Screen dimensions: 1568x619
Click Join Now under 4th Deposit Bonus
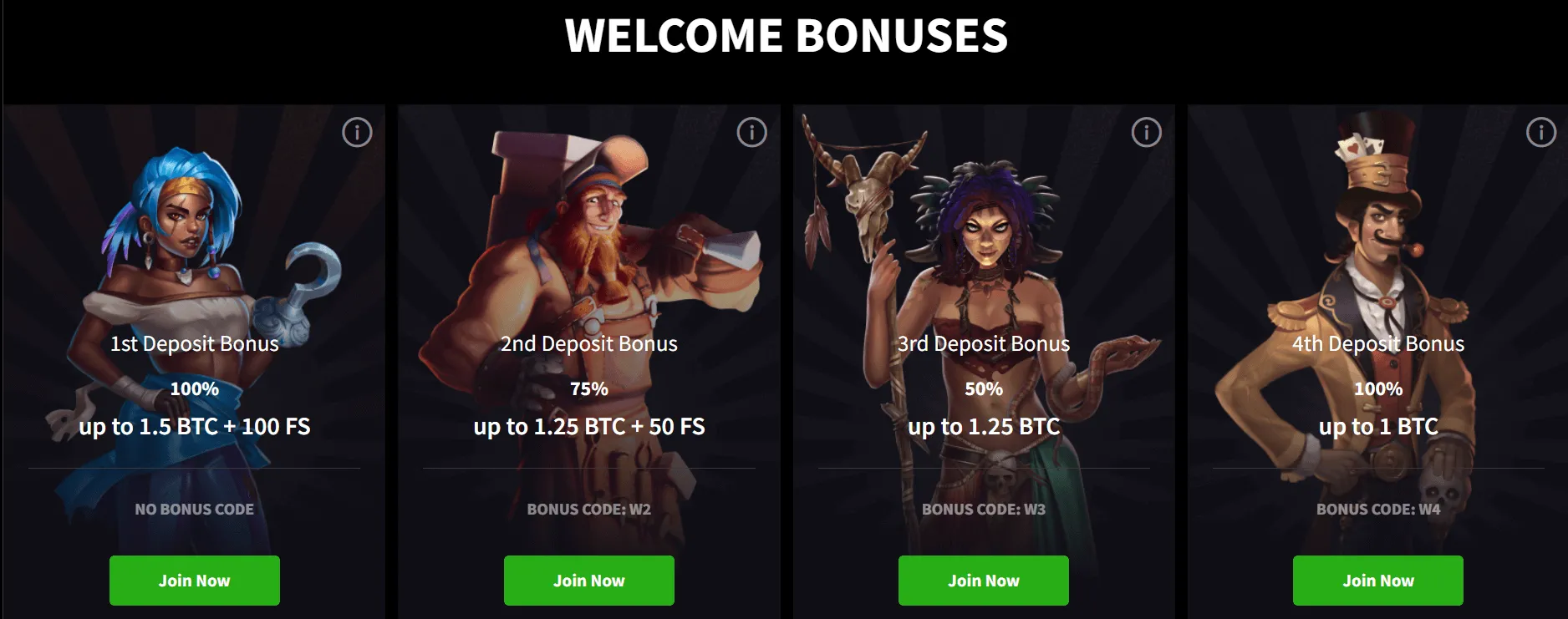coord(1378,581)
